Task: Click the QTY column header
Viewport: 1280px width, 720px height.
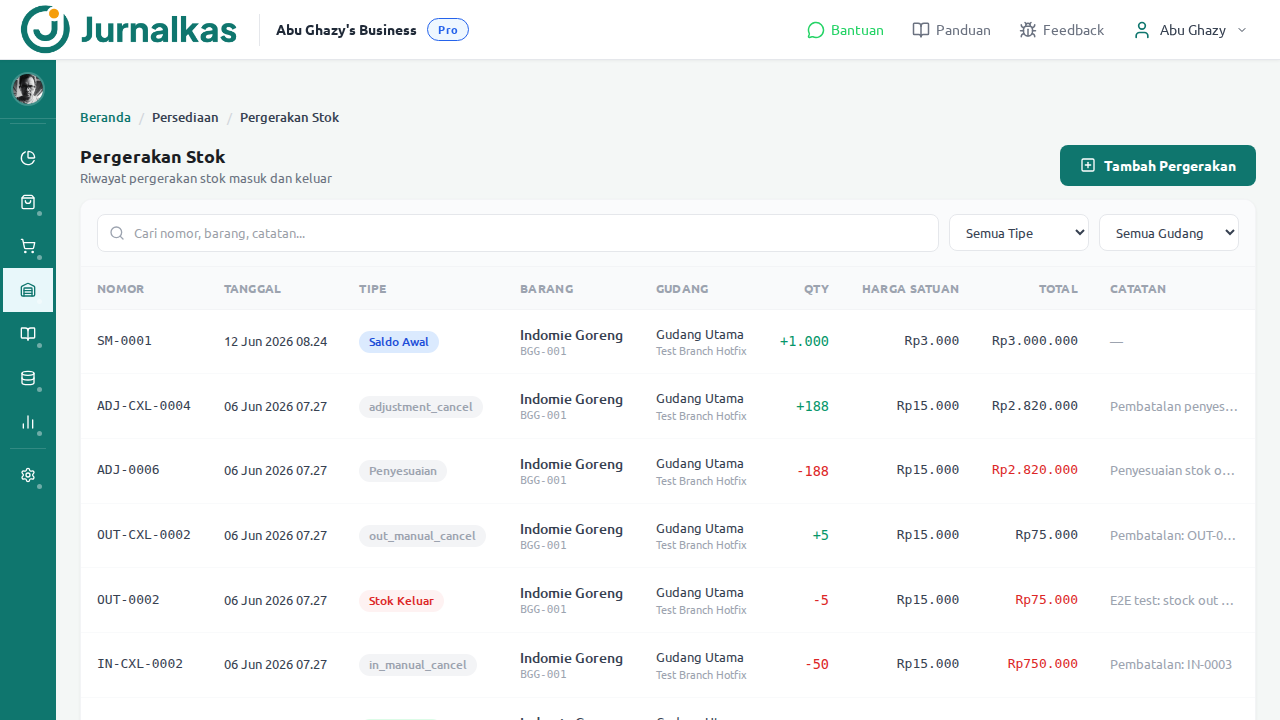Action: point(817,289)
